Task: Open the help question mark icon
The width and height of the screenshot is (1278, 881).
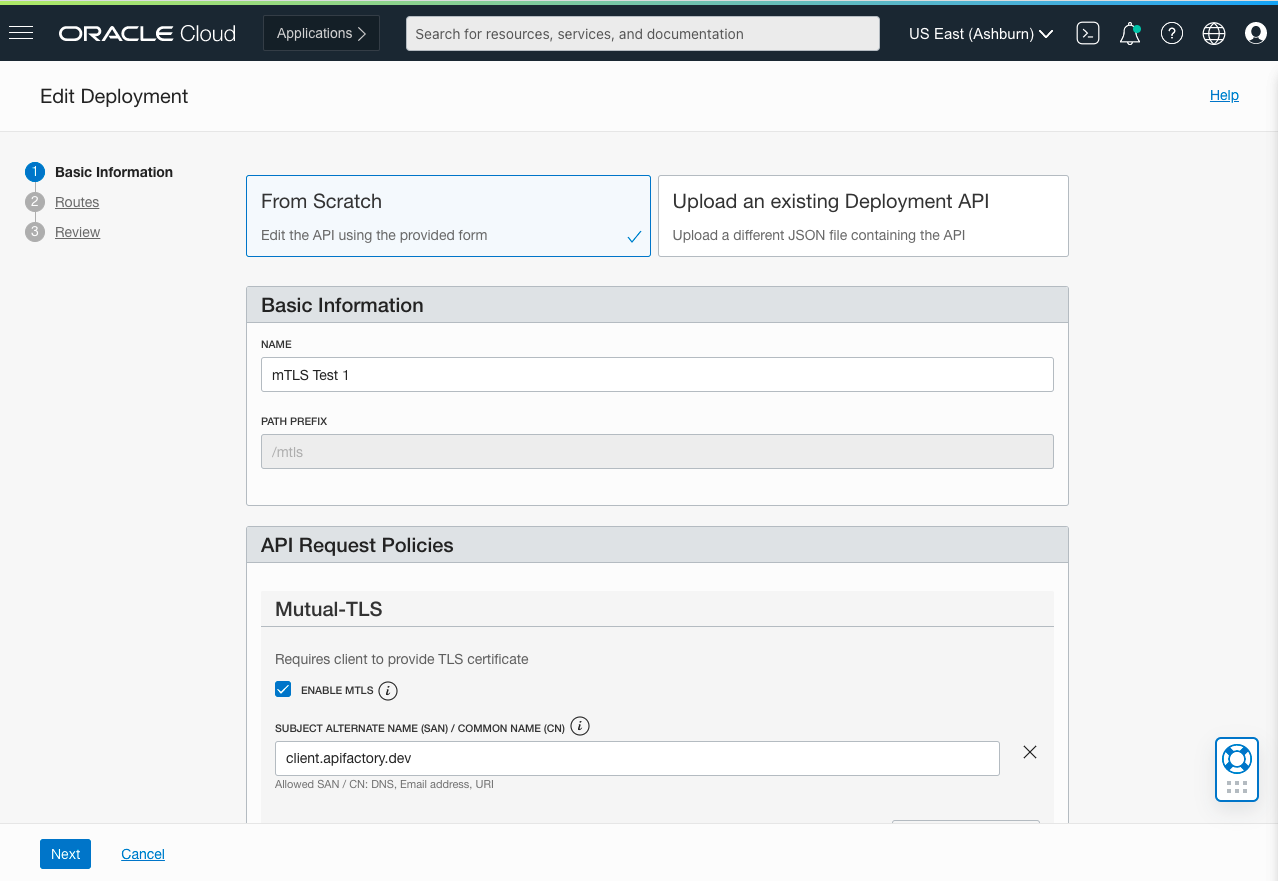Action: (x=1171, y=33)
